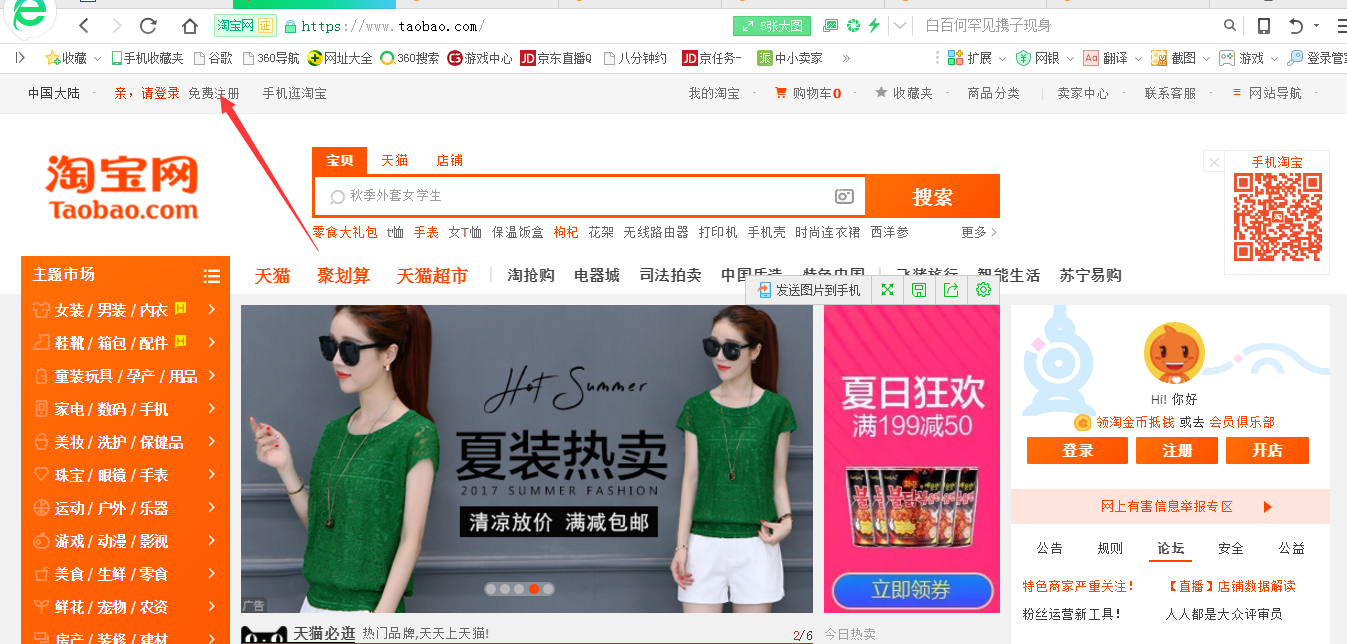Viewport: 1347px width, 644px height.
Task: Open the mobile phone icon in browser toolbar
Action: pos(1264,26)
